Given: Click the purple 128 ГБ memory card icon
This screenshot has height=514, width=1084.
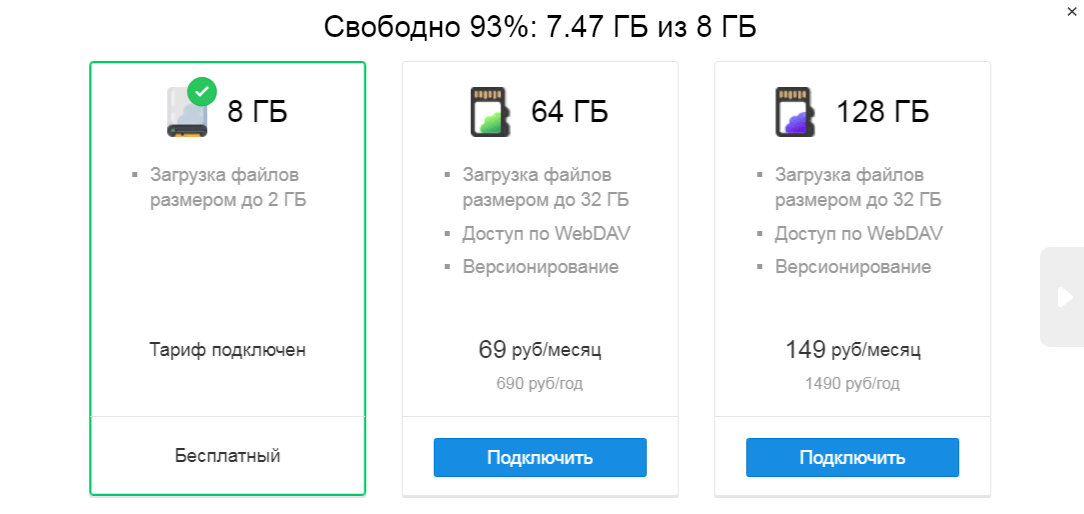Looking at the screenshot, I should [x=795, y=111].
